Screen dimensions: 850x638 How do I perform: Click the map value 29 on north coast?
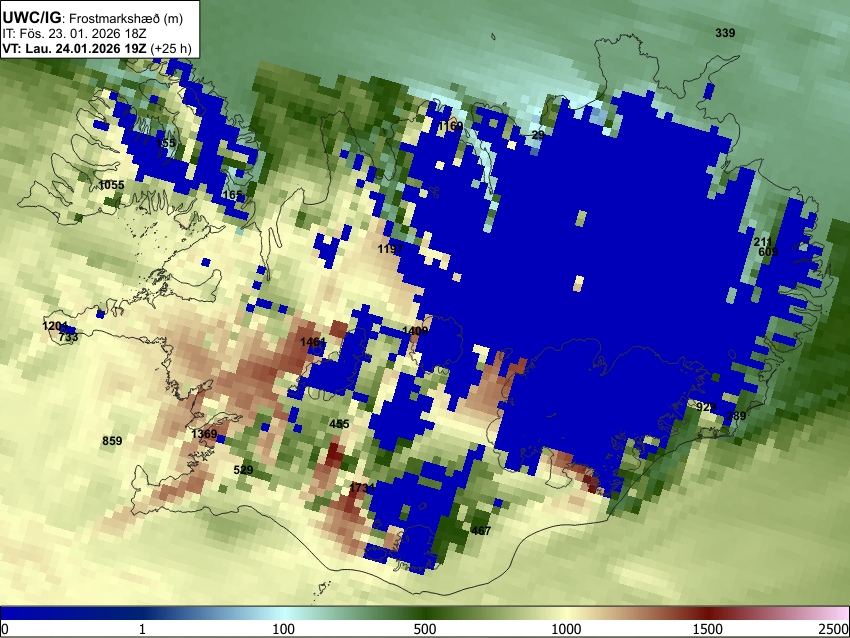pos(538,134)
